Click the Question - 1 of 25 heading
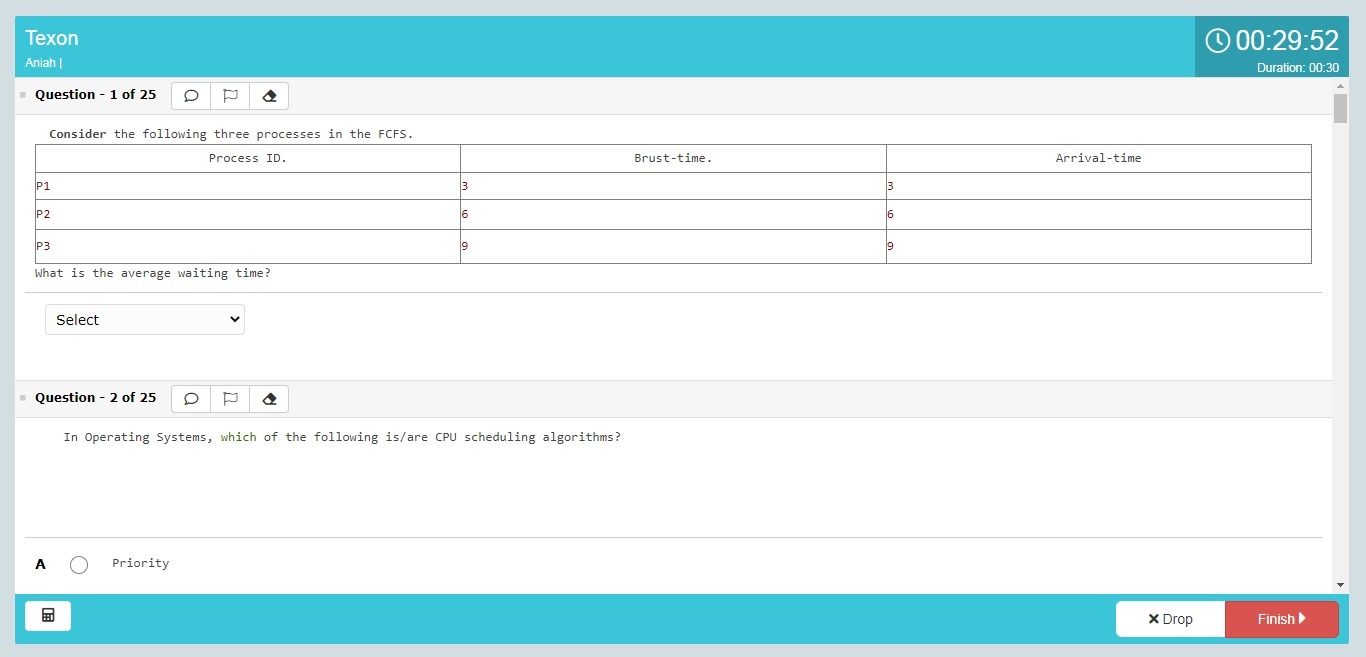This screenshot has width=1366, height=657. [95, 95]
